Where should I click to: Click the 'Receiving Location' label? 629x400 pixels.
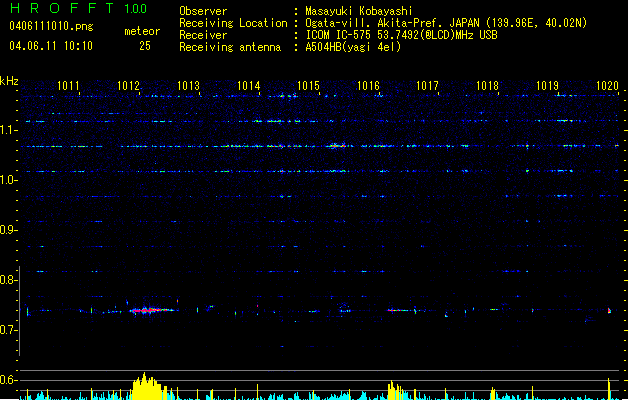point(233,23)
